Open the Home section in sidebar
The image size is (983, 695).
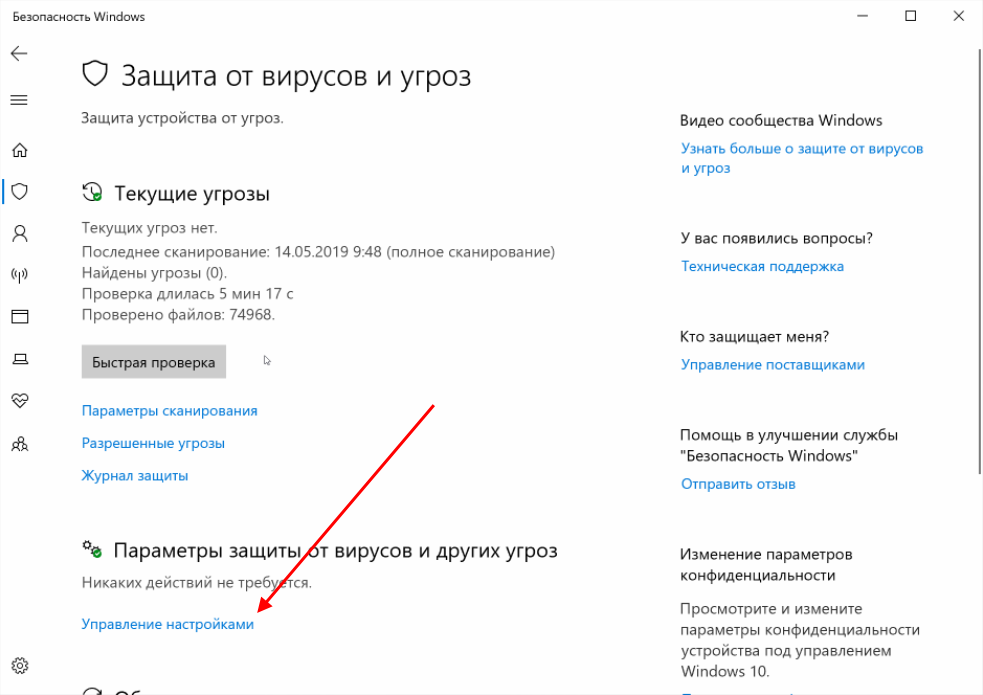click(19, 150)
